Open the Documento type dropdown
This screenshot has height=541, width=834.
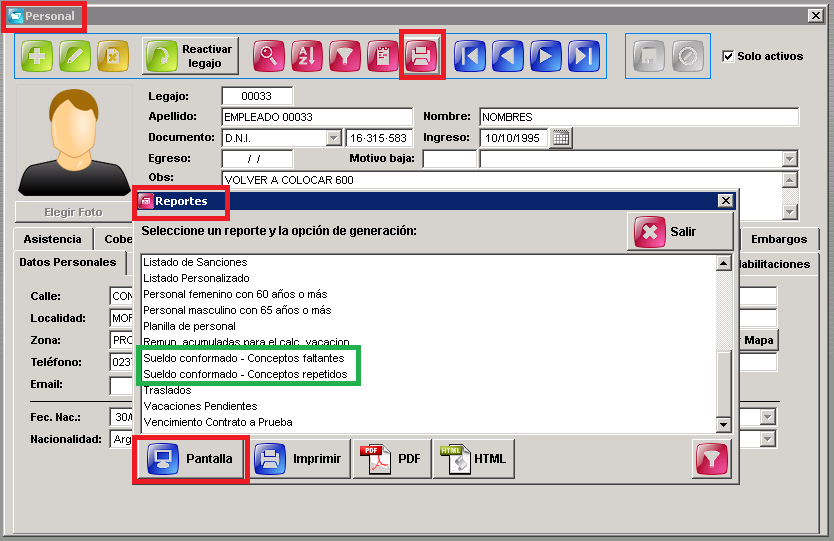tap(333, 138)
